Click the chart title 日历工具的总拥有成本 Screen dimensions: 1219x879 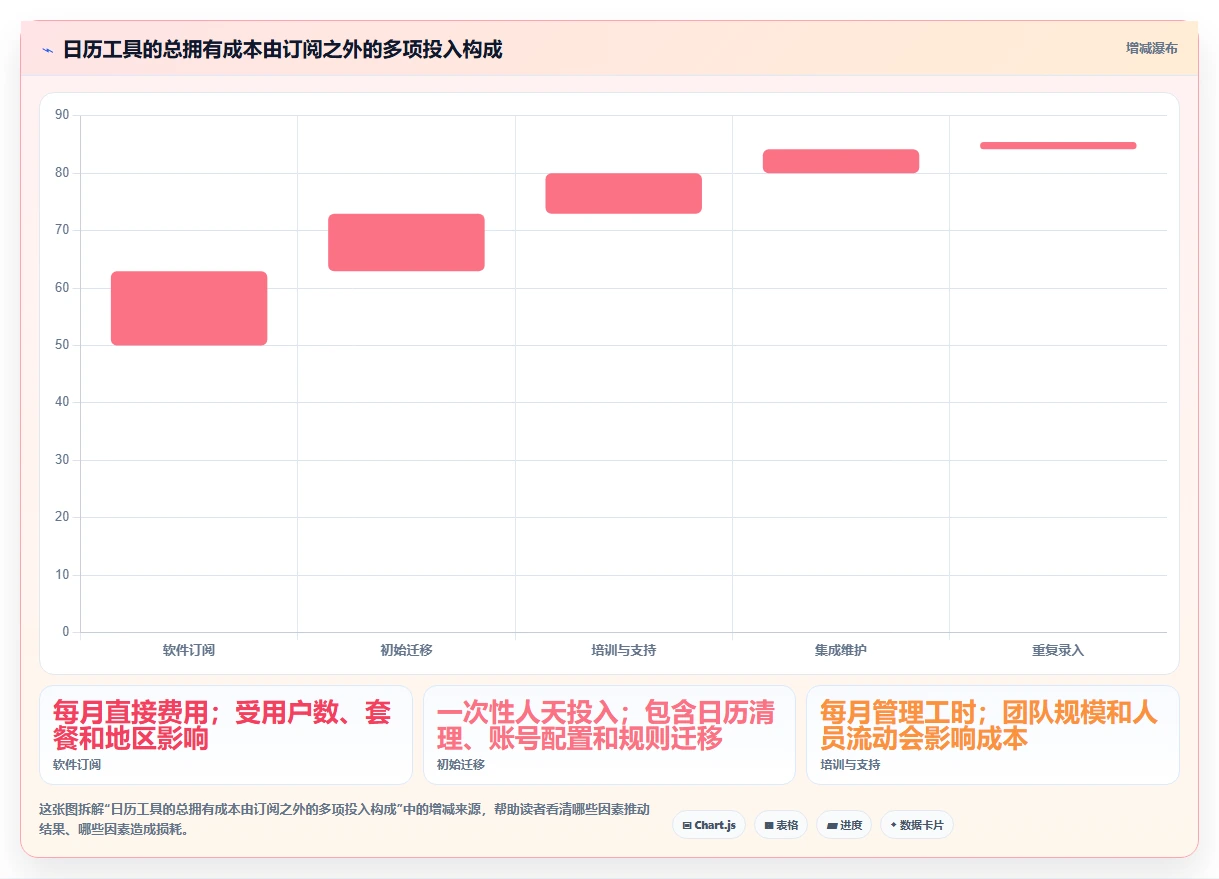coord(283,49)
